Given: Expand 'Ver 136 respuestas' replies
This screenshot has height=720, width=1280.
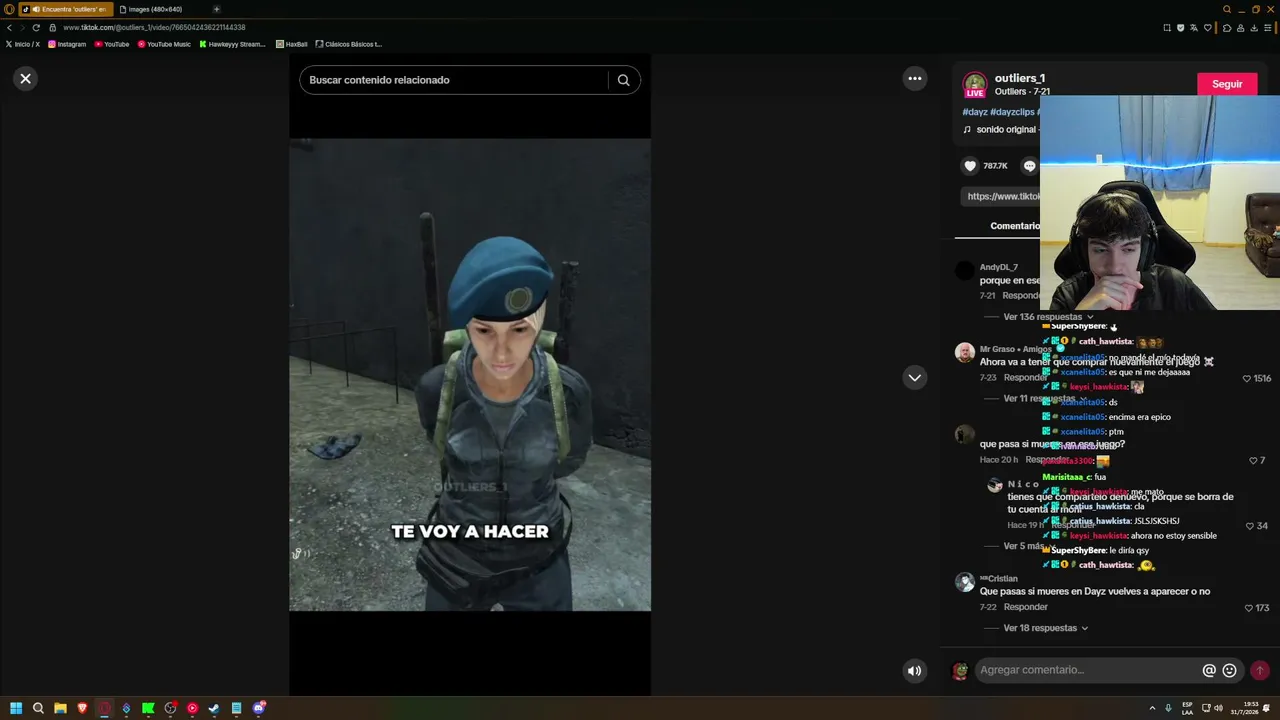Looking at the screenshot, I should point(1048,317).
